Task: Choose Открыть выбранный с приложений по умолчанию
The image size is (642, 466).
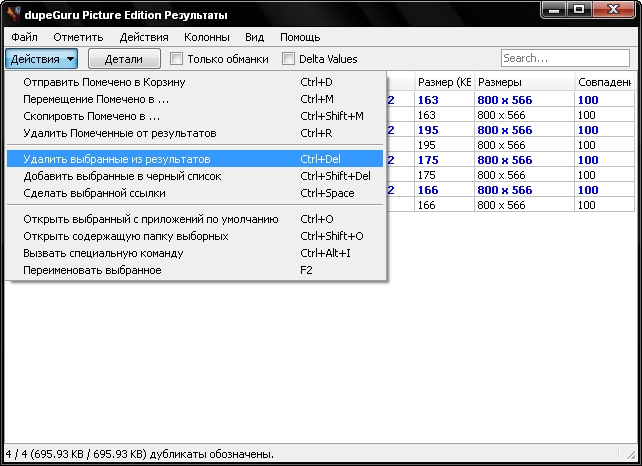Action: tap(195, 219)
